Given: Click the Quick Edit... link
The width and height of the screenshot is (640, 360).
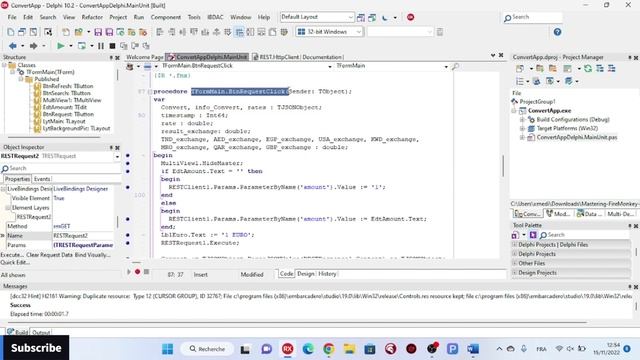Looking at the screenshot, I should click(15, 262).
